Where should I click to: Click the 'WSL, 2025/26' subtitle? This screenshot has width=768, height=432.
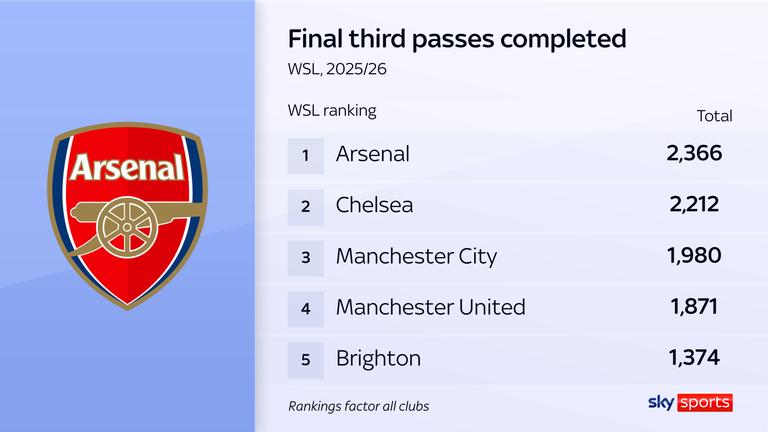pos(336,74)
